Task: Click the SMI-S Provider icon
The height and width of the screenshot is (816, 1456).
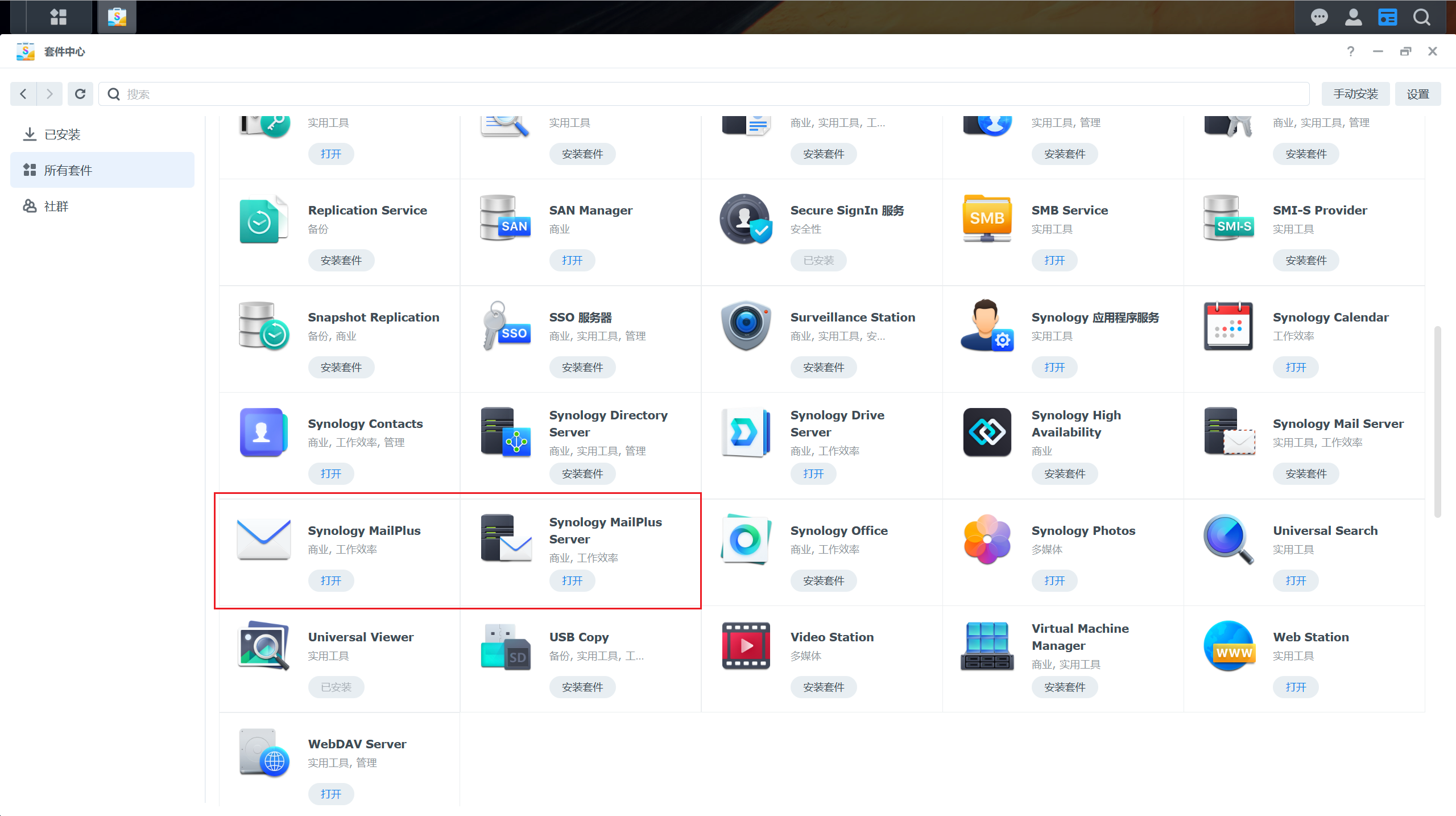Action: (x=1228, y=219)
